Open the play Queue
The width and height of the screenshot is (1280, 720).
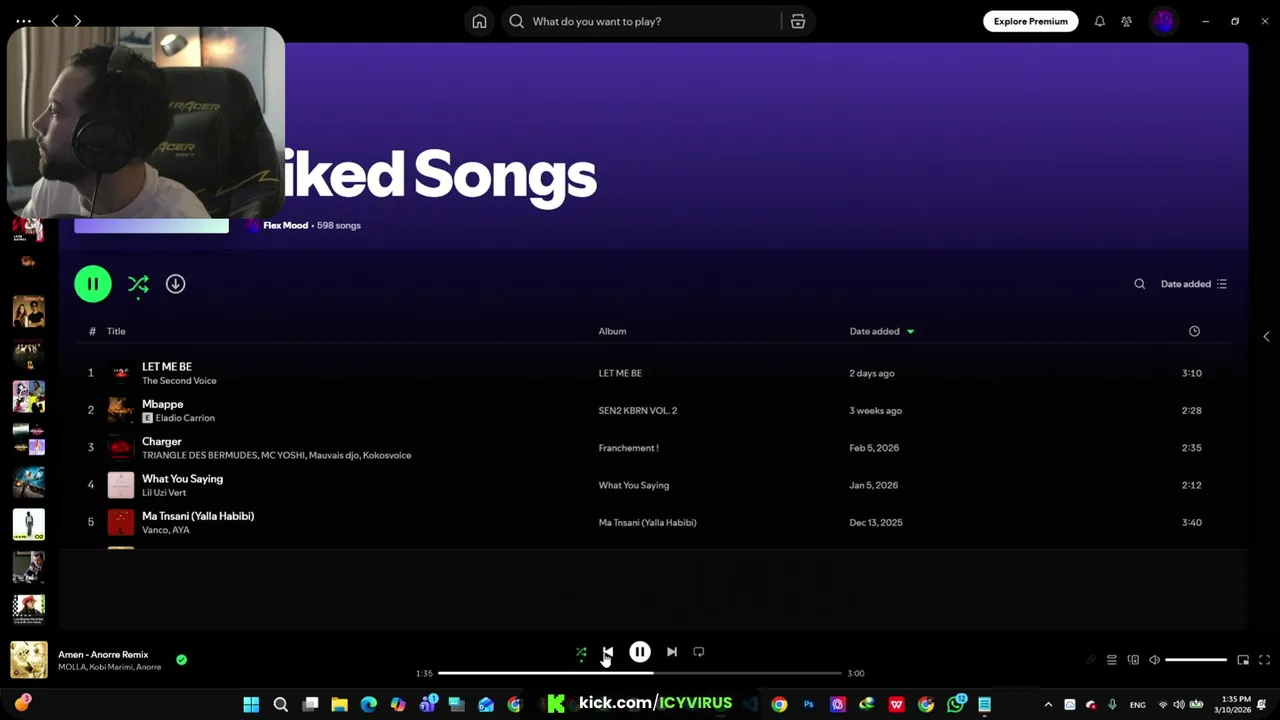(x=1111, y=660)
